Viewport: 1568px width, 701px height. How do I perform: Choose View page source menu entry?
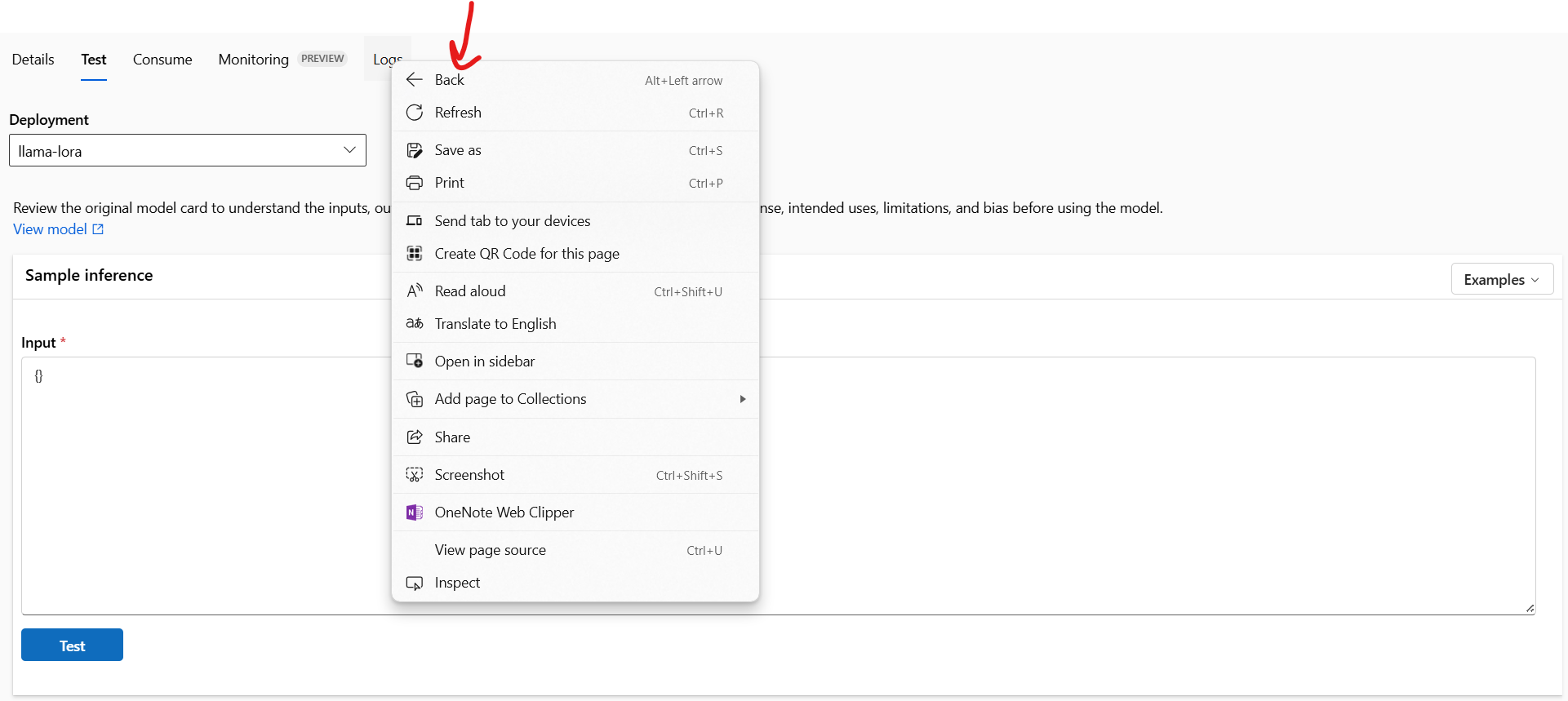[x=575, y=550]
